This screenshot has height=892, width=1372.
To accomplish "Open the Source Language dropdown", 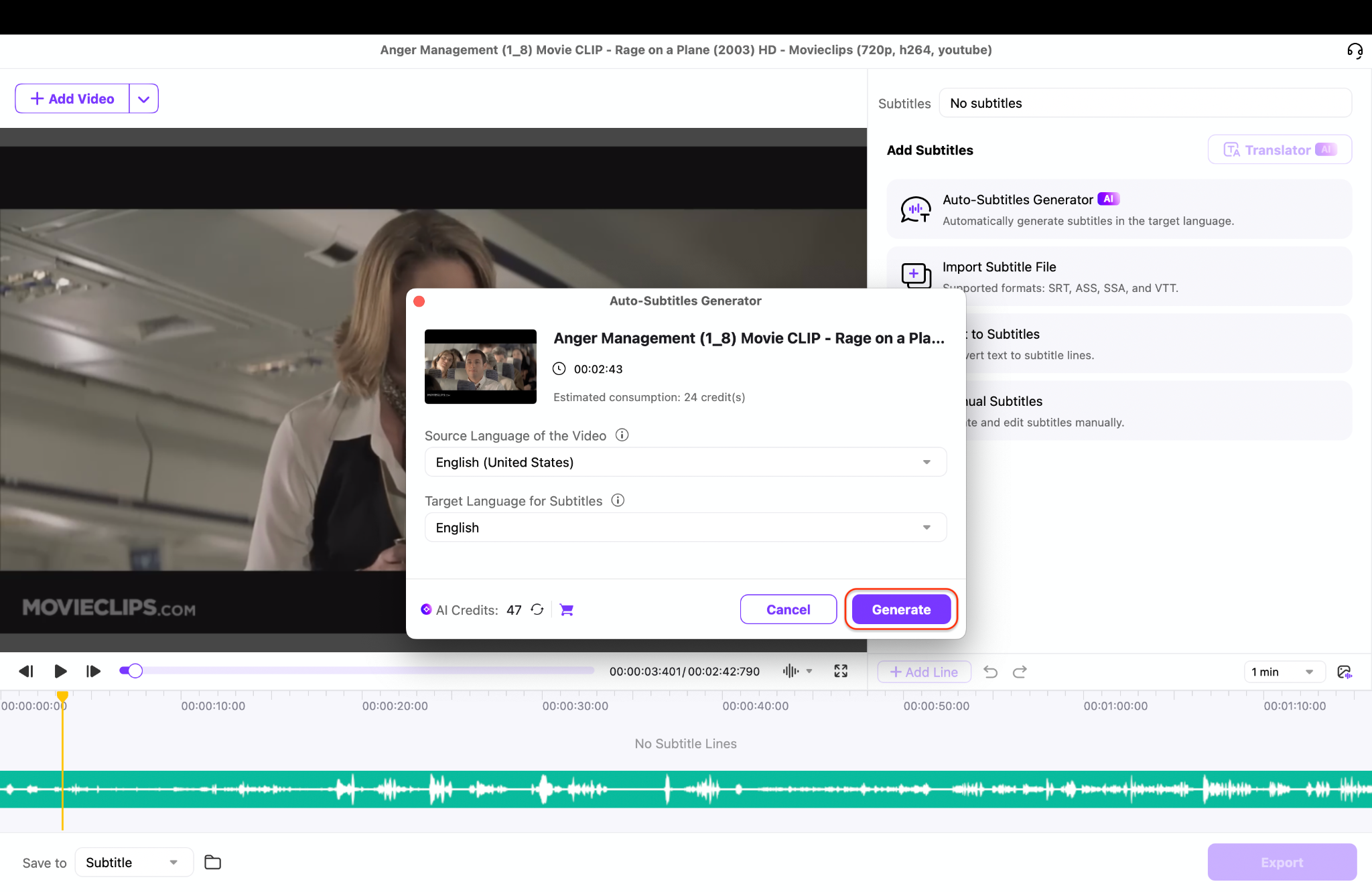I will [685, 462].
